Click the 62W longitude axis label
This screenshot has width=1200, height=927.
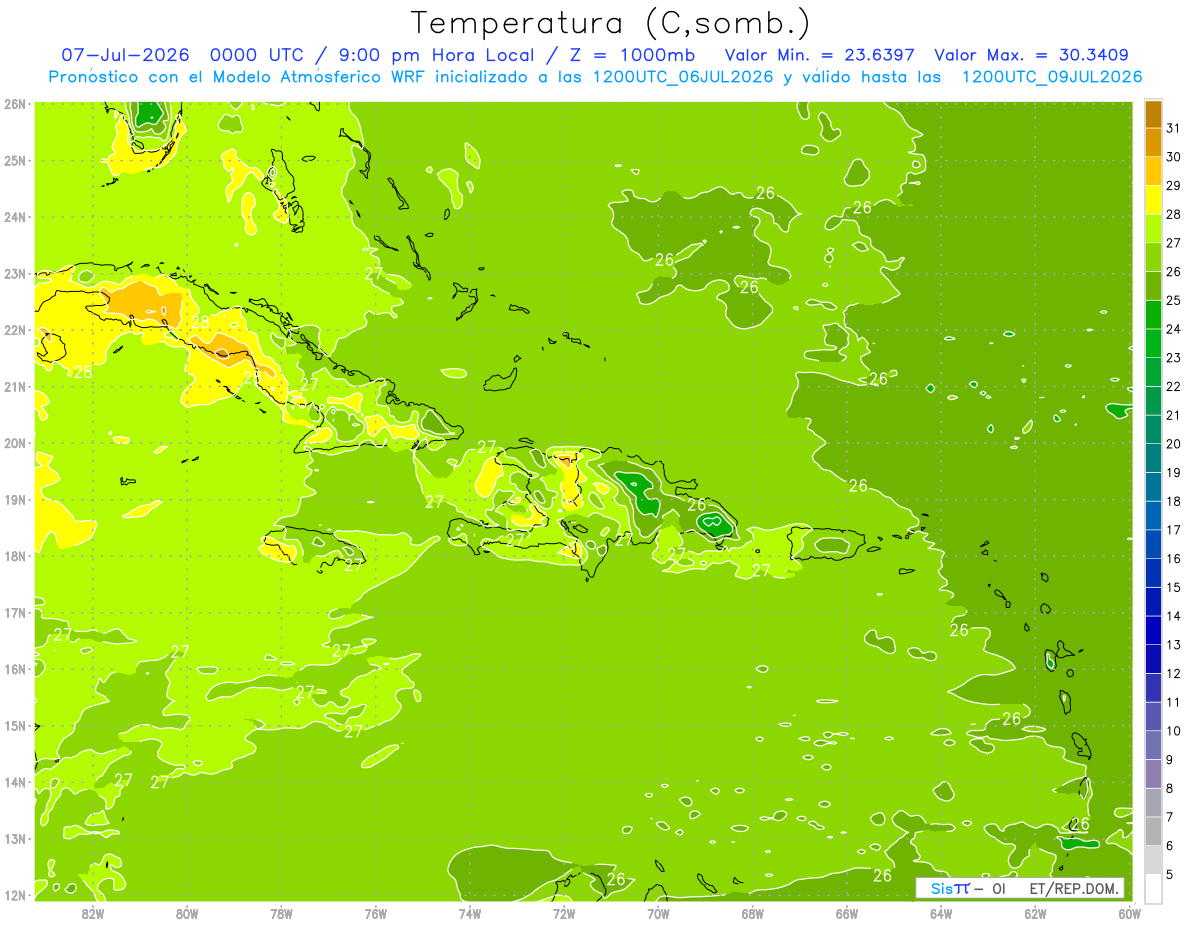pyautogui.click(x=1035, y=914)
